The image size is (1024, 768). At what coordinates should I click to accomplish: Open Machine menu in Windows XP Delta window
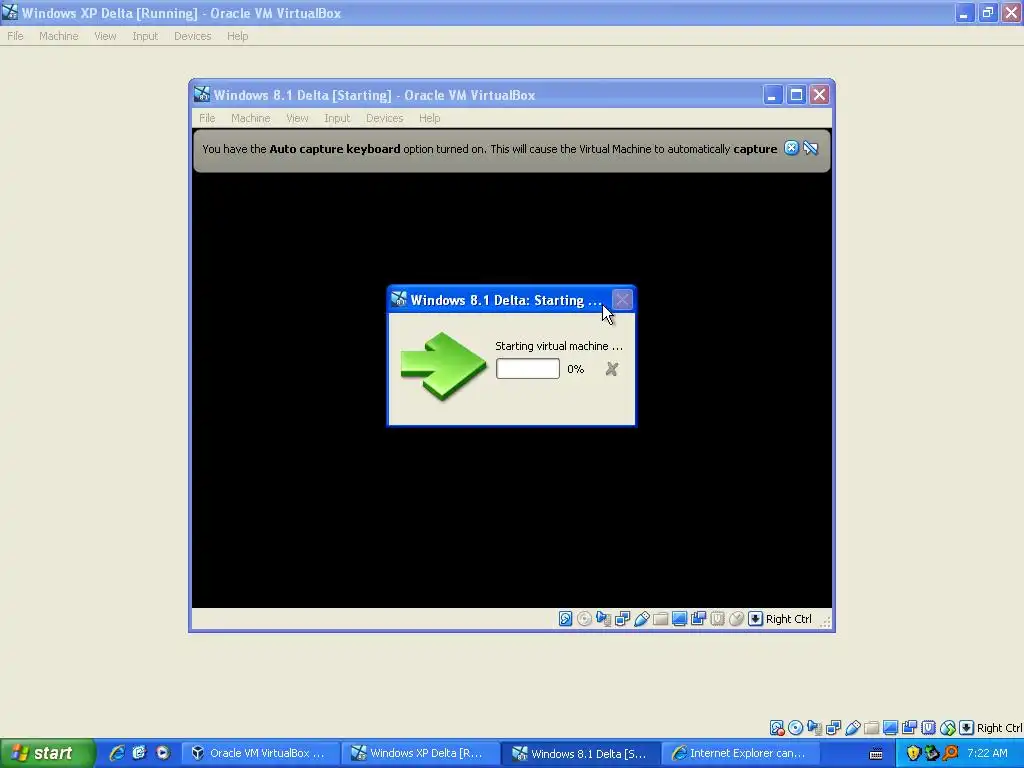pyautogui.click(x=58, y=36)
